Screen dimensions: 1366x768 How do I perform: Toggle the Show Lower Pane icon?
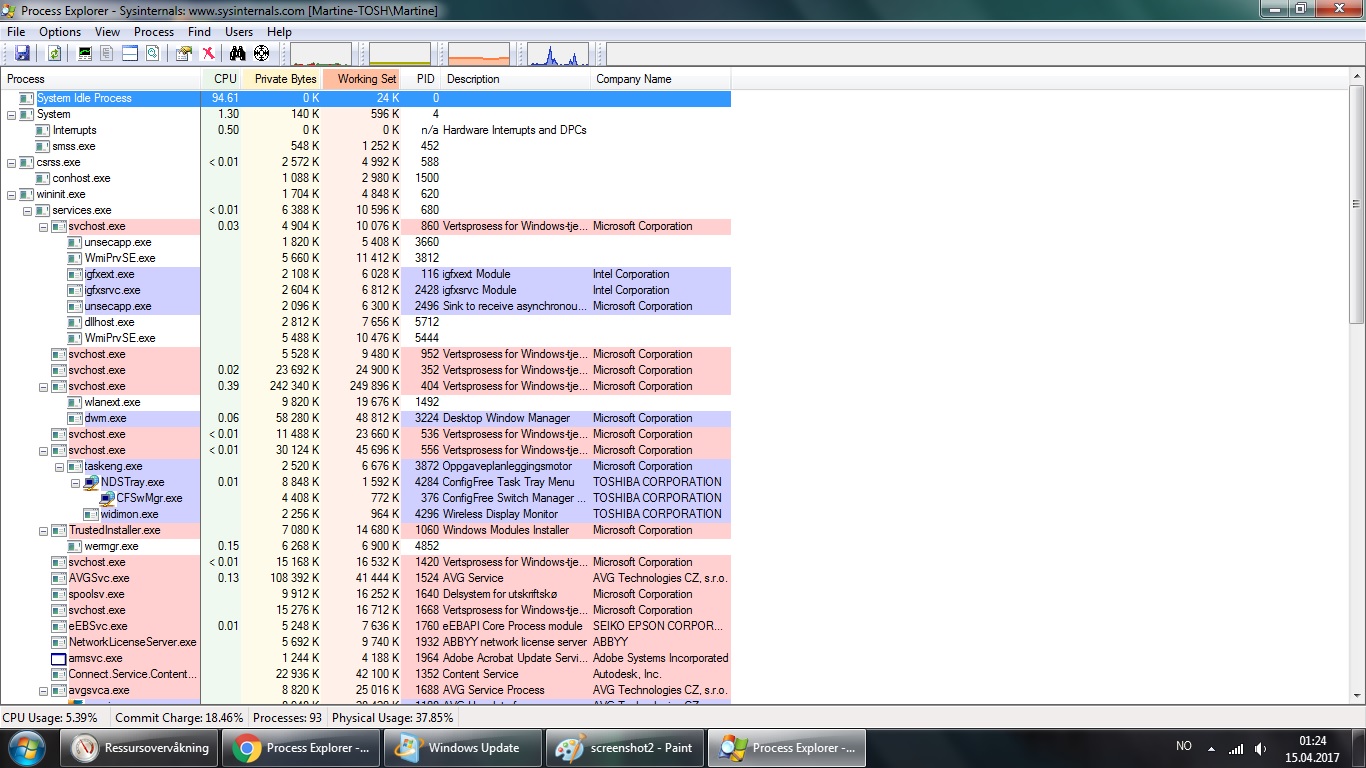[129, 53]
